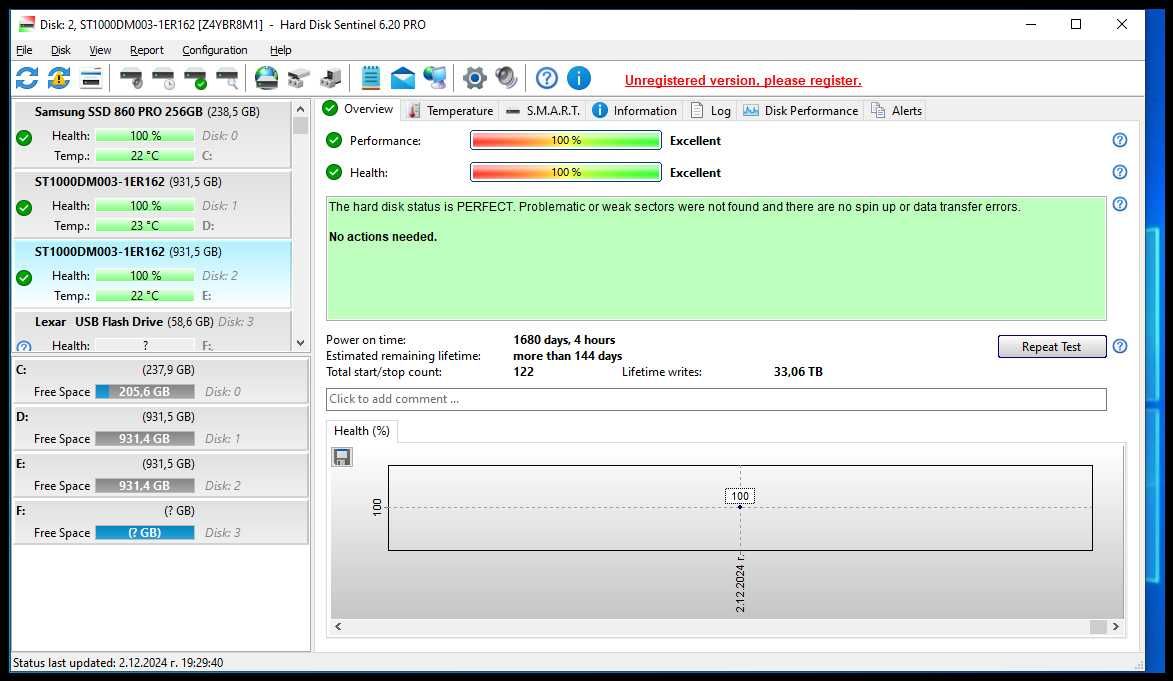Click the blue Refresh arrows toolbar icon

point(26,78)
